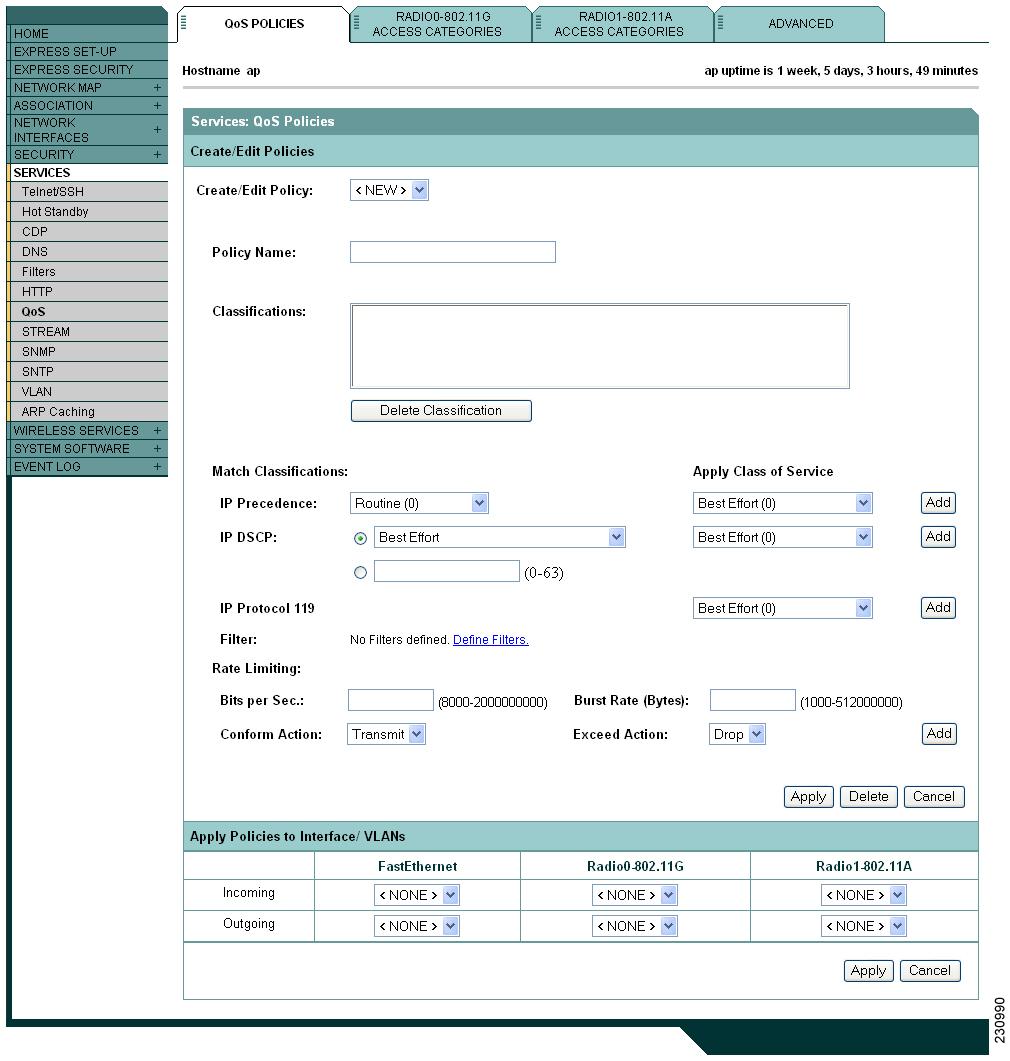
Task: Expand the ASSOCIATION plus icon
Action: pyautogui.click(x=157, y=106)
